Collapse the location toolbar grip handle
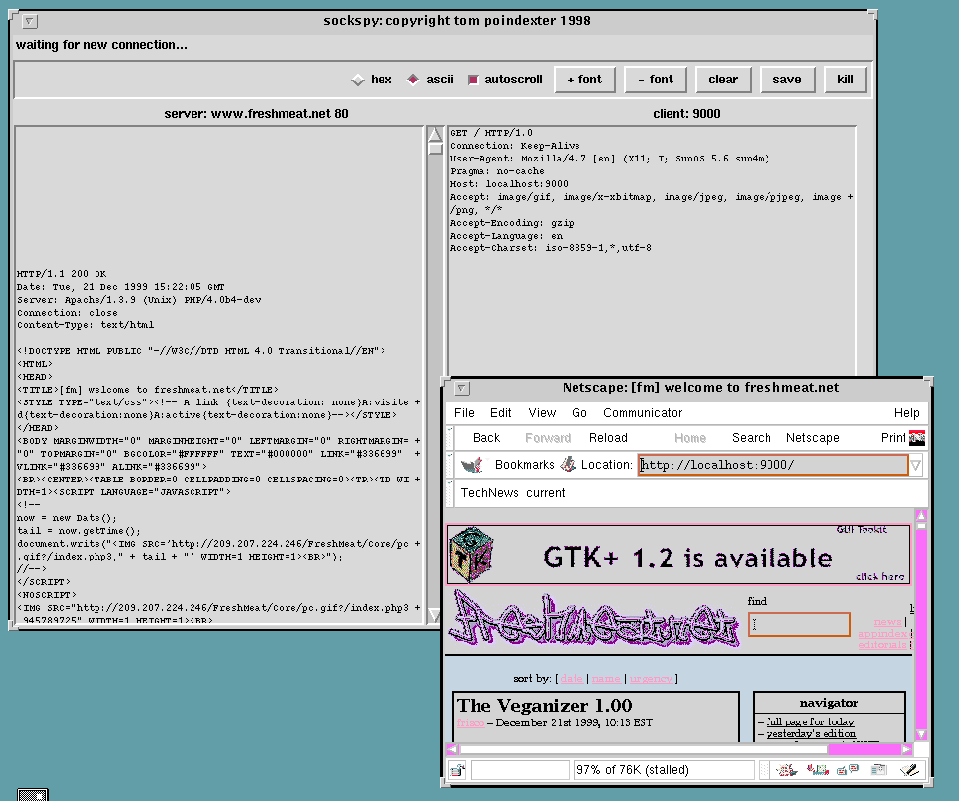 tap(450, 465)
